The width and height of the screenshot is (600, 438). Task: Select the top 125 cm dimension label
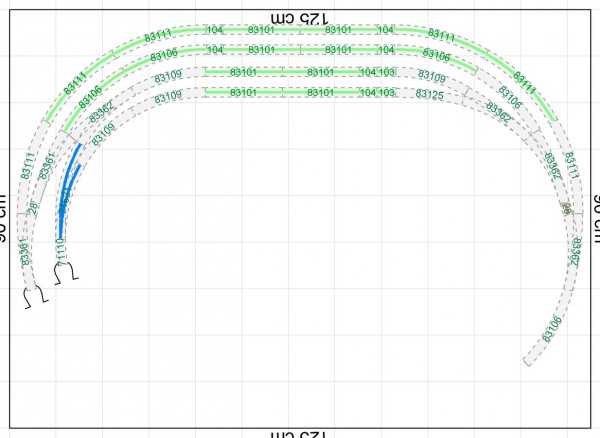(x=300, y=18)
